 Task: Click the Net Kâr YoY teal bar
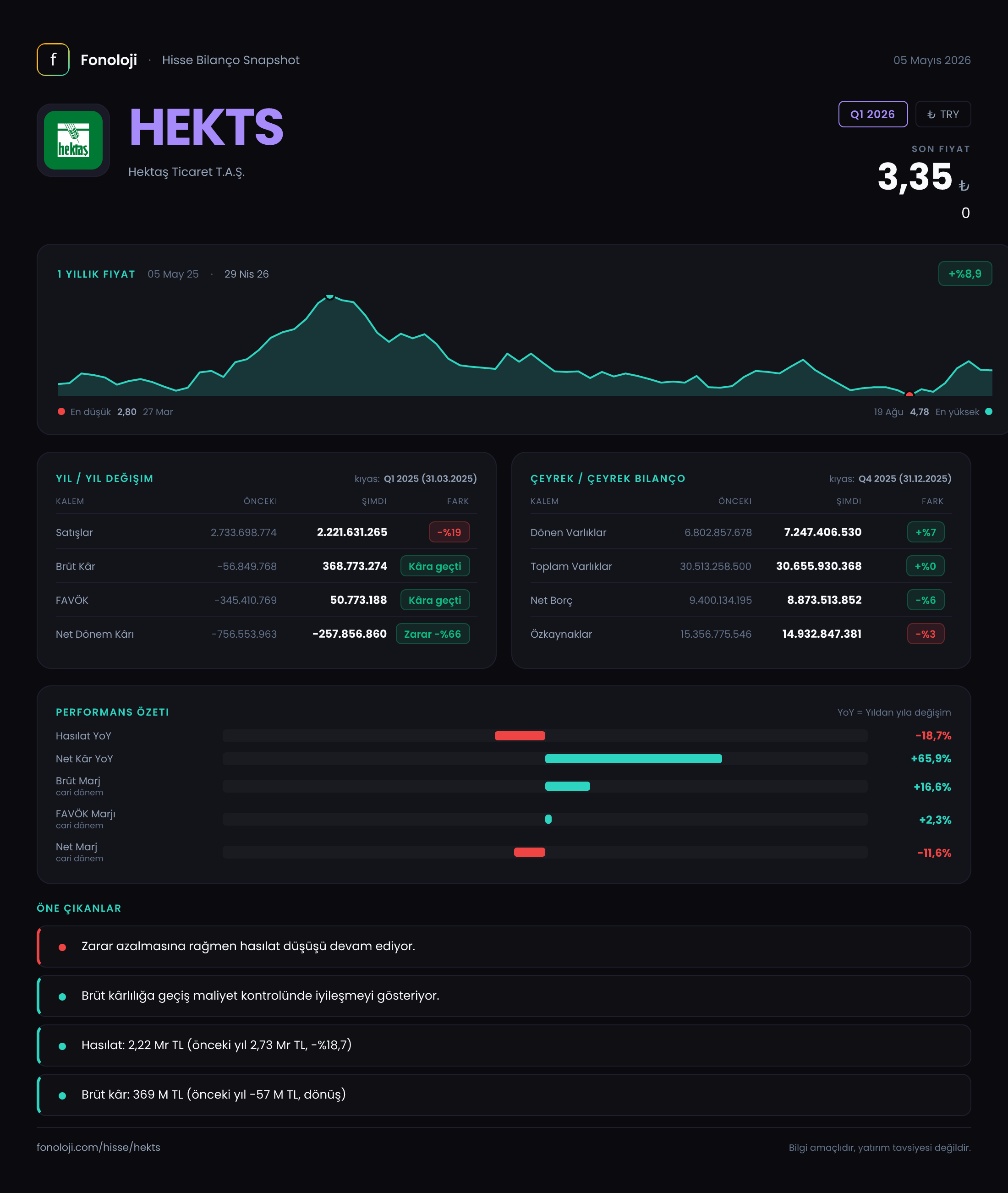[633, 759]
